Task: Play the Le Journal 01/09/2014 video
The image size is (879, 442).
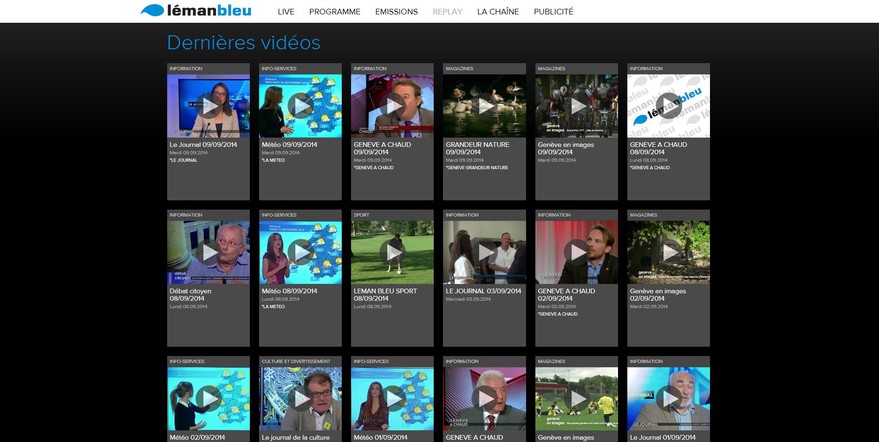Action: coord(668,399)
